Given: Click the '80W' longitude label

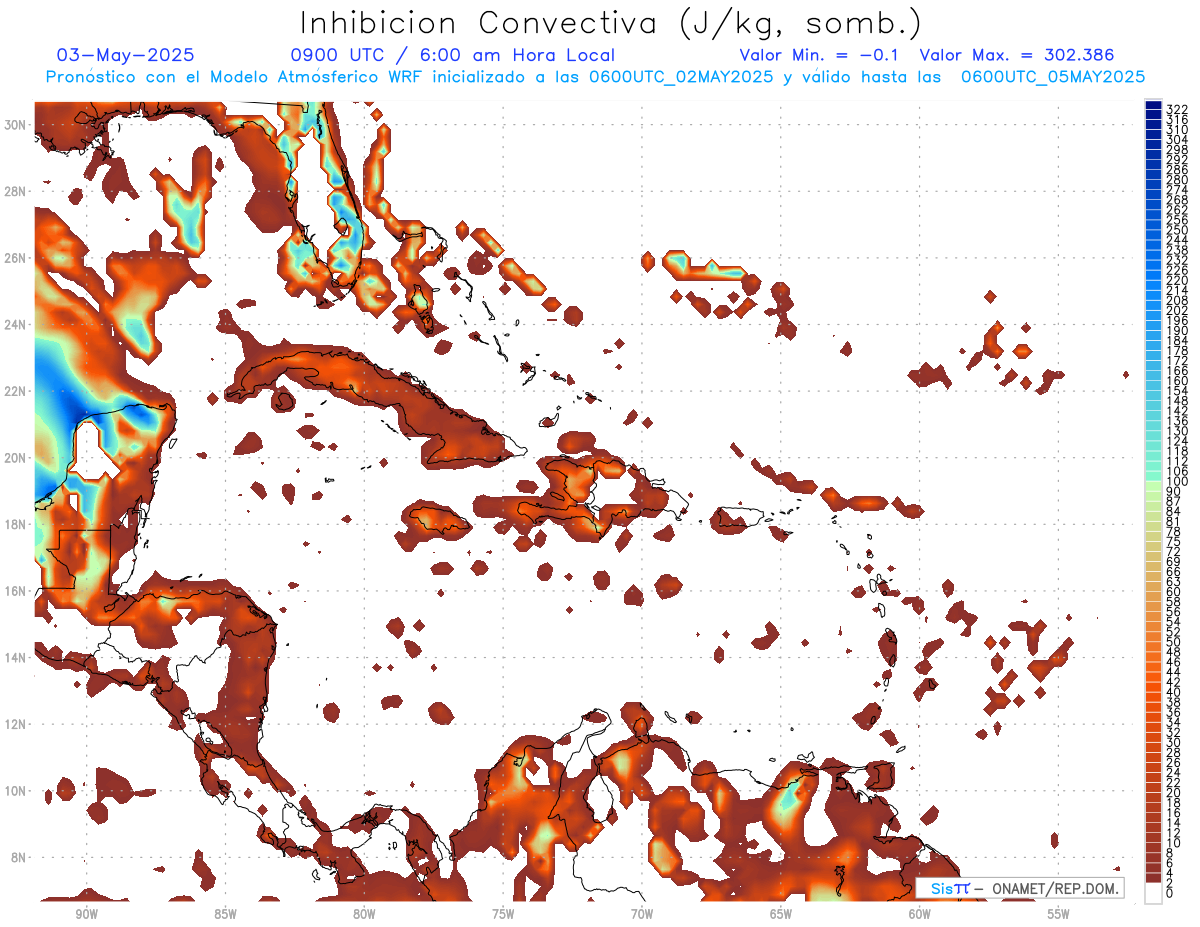Looking at the screenshot, I should click(x=364, y=914).
